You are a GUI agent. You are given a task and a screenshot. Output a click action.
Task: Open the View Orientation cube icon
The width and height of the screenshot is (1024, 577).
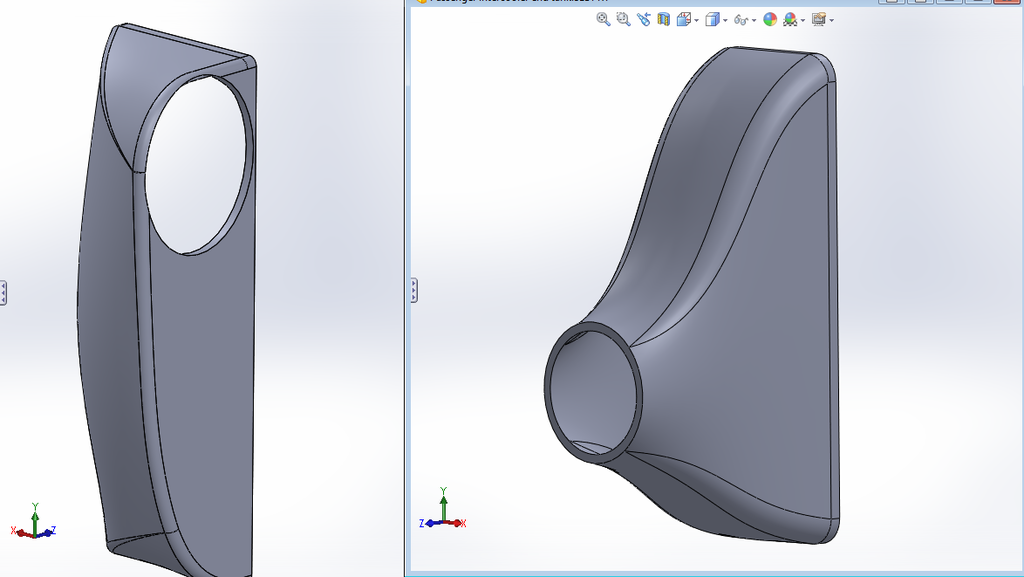tap(684, 20)
